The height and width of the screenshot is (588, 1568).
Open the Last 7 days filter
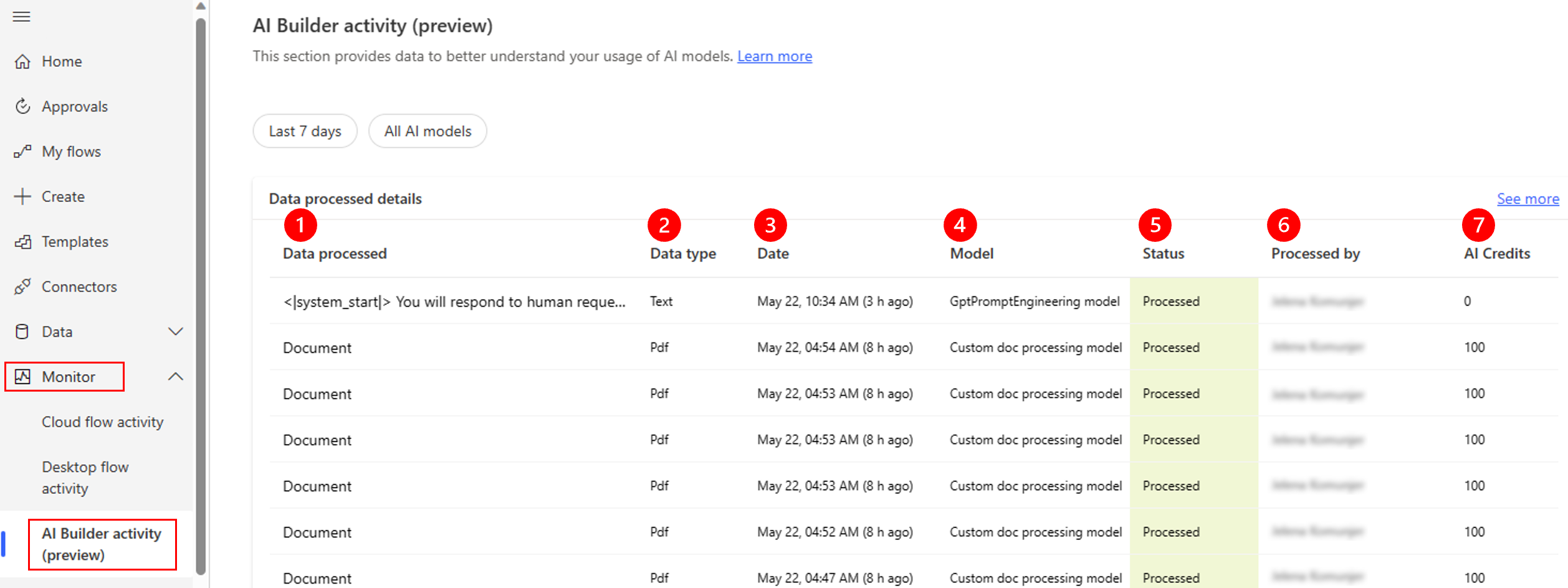click(305, 131)
